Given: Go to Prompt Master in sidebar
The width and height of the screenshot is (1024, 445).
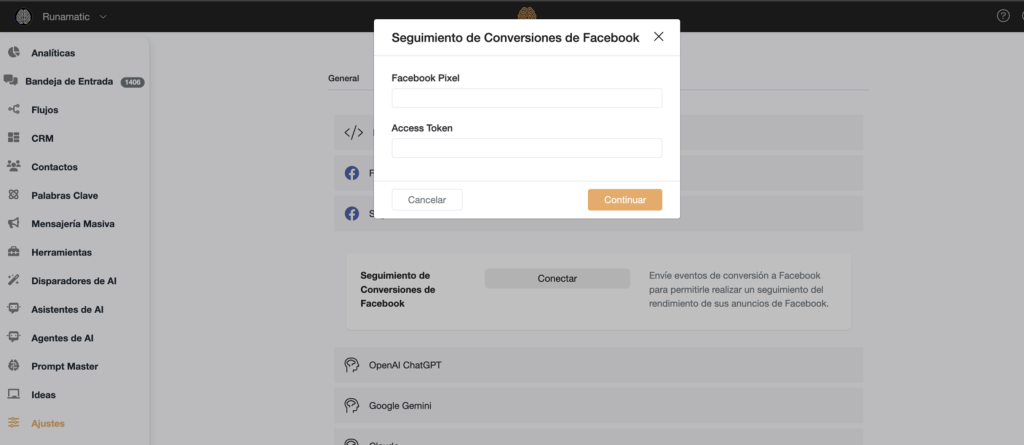Looking at the screenshot, I should click(65, 366).
